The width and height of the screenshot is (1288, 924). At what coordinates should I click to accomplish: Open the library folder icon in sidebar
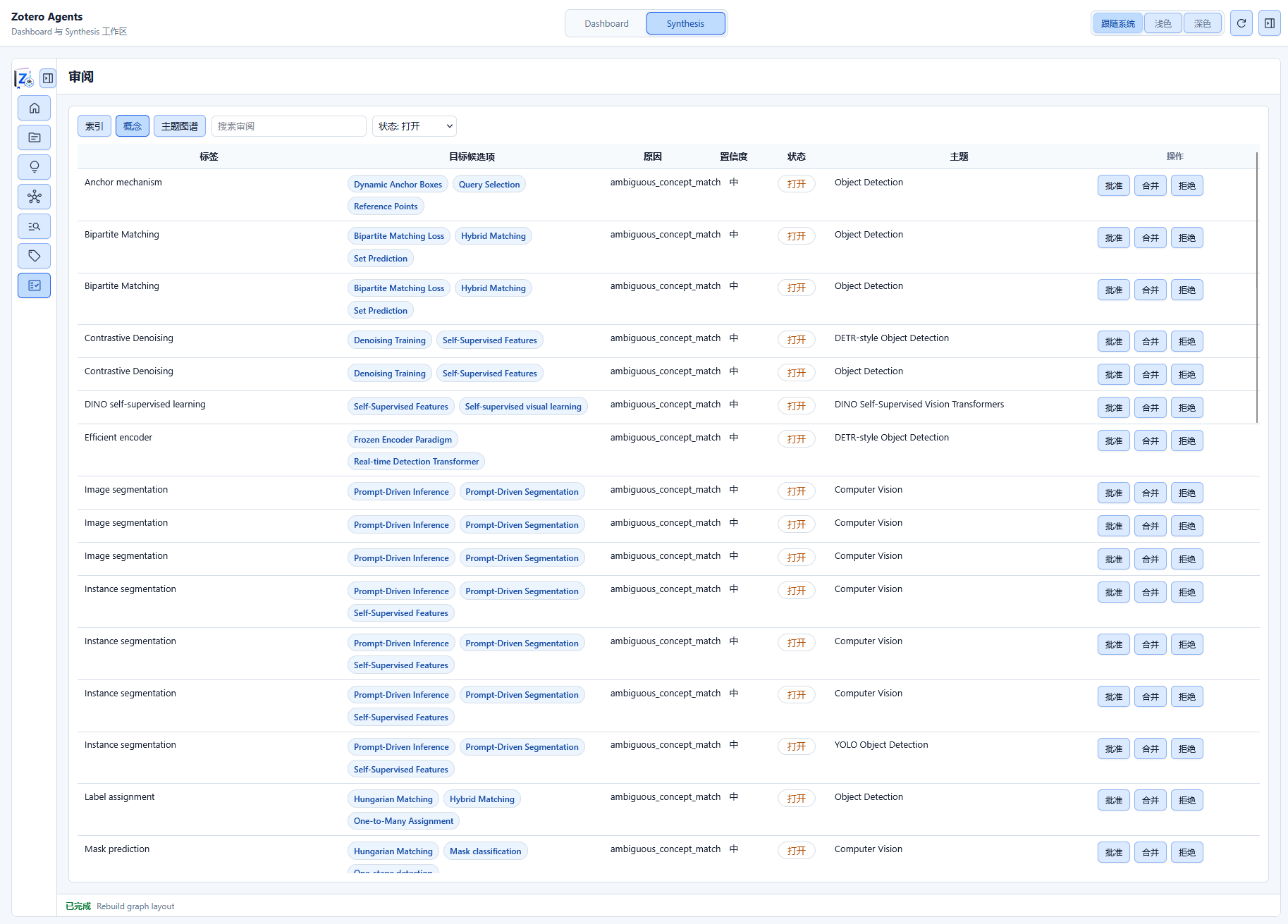pos(34,137)
